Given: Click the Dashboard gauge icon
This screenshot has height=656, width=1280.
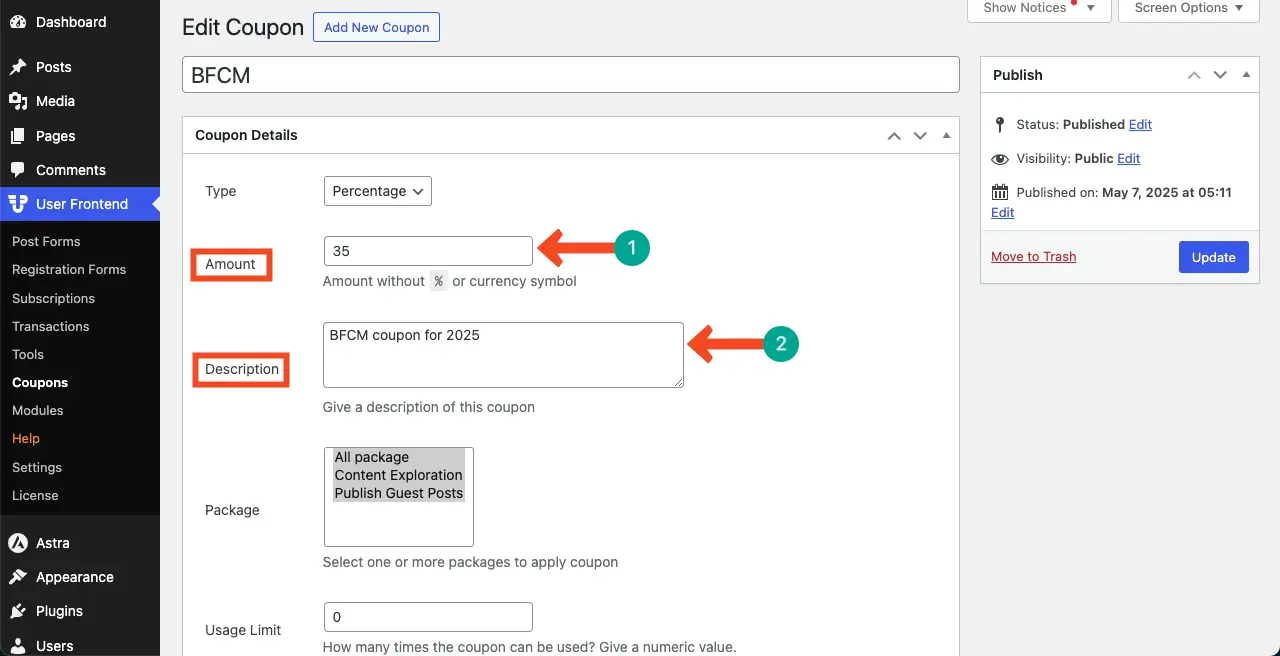Looking at the screenshot, I should pyautogui.click(x=18, y=22).
